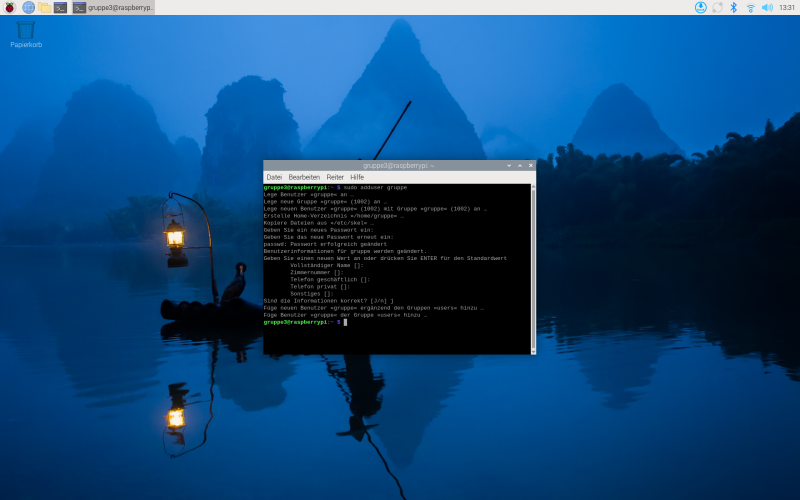Open the file manager folder icon
This screenshot has width=800, height=500.
point(44,7)
